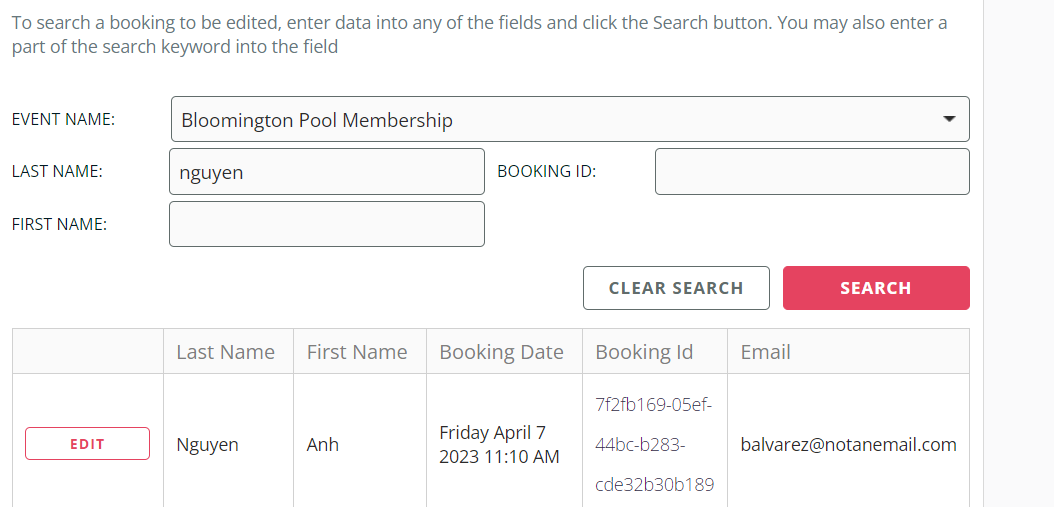
Task: Click the Booking Id column header
Action: click(x=644, y=352)
